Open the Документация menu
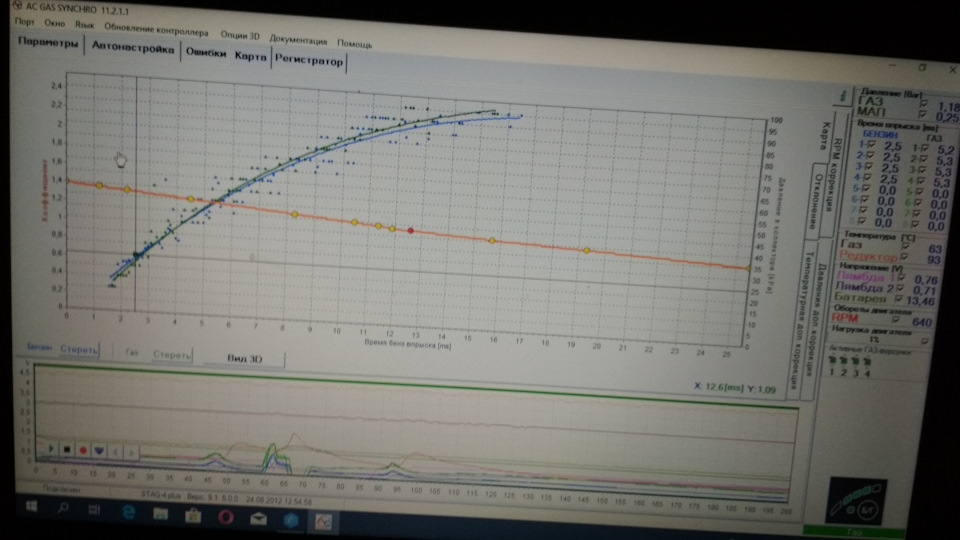The image size is (960, 540). 298,40
